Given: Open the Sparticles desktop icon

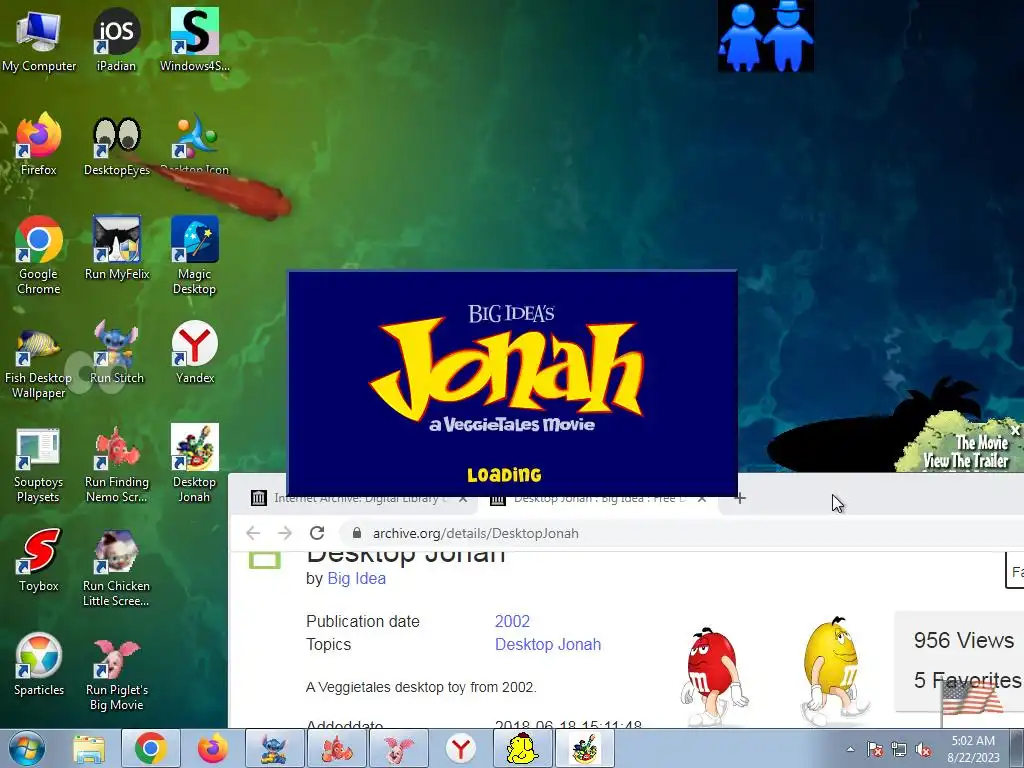Looking at the screenshot, I should [x=39, y=665].
